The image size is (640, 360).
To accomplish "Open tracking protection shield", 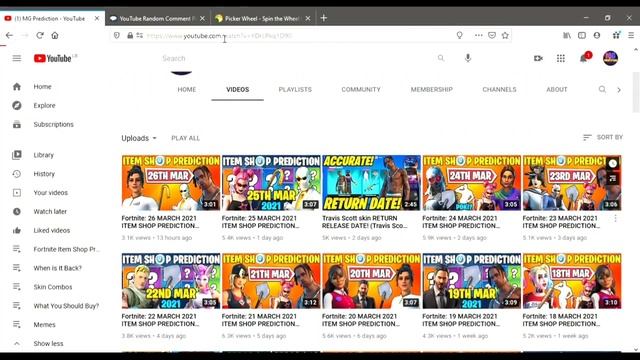I will (x=117, y=36).
